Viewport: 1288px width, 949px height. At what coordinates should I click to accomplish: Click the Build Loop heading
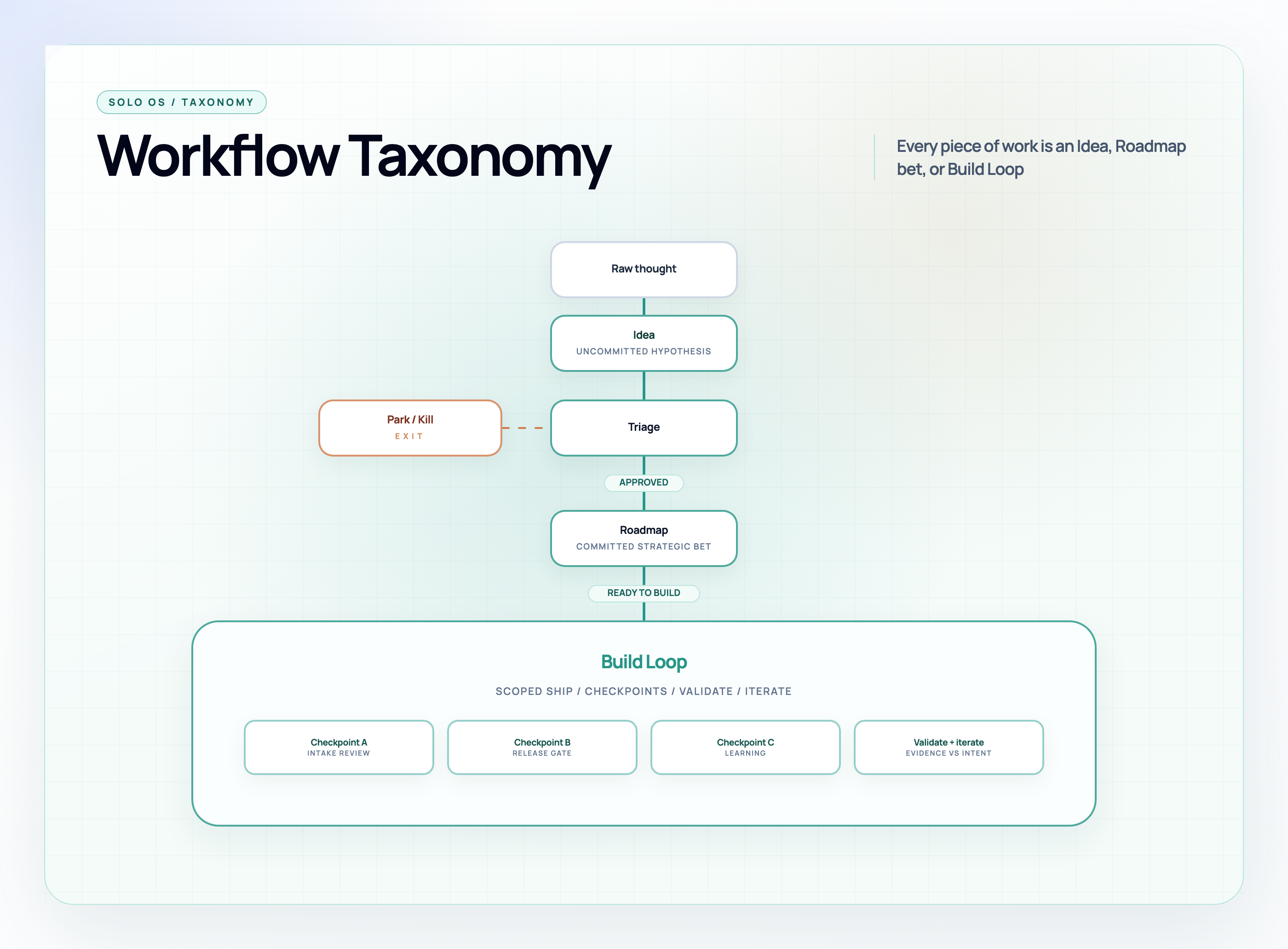pos(644,662)
